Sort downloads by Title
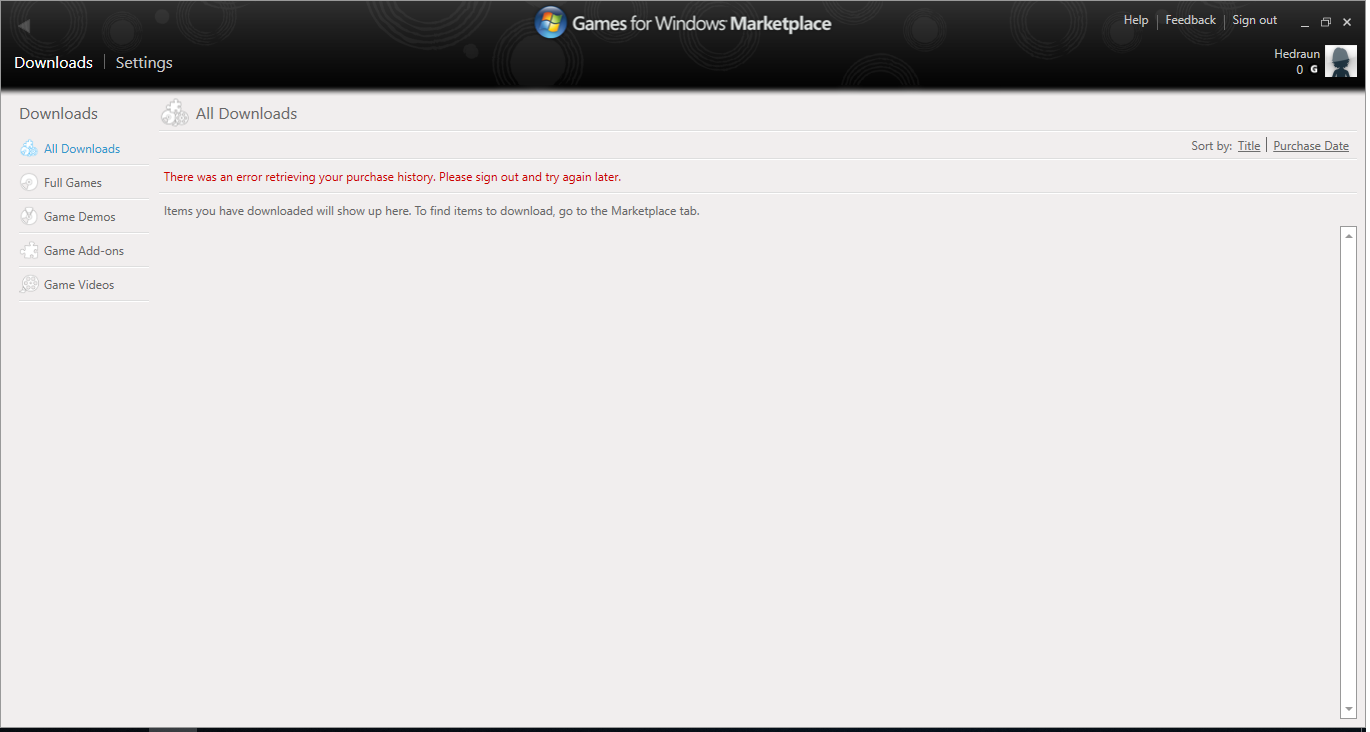Screen dimensions: 1370x732 point(1249,146)
